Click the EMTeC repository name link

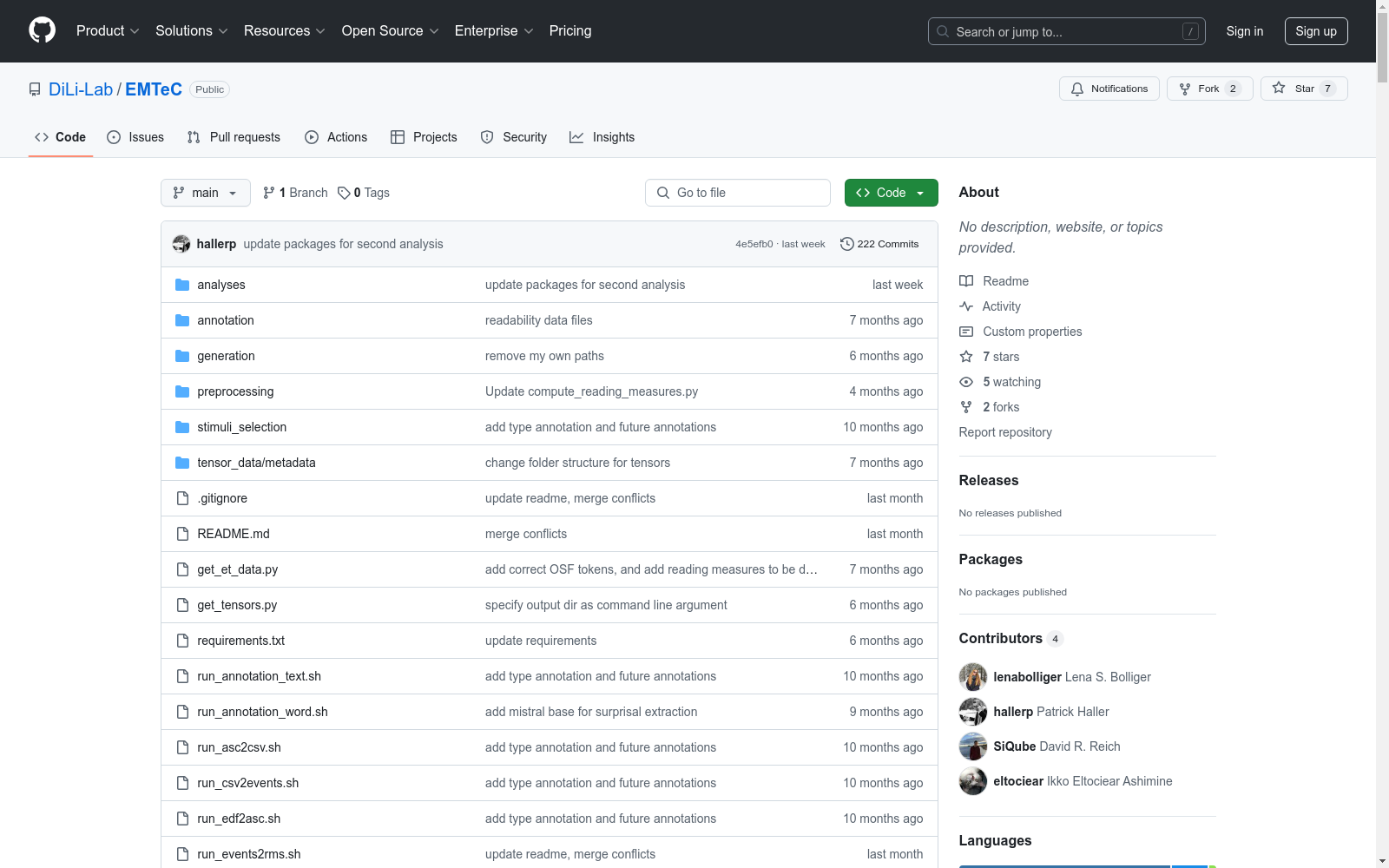pyautogui.click(x=154, y=89)
